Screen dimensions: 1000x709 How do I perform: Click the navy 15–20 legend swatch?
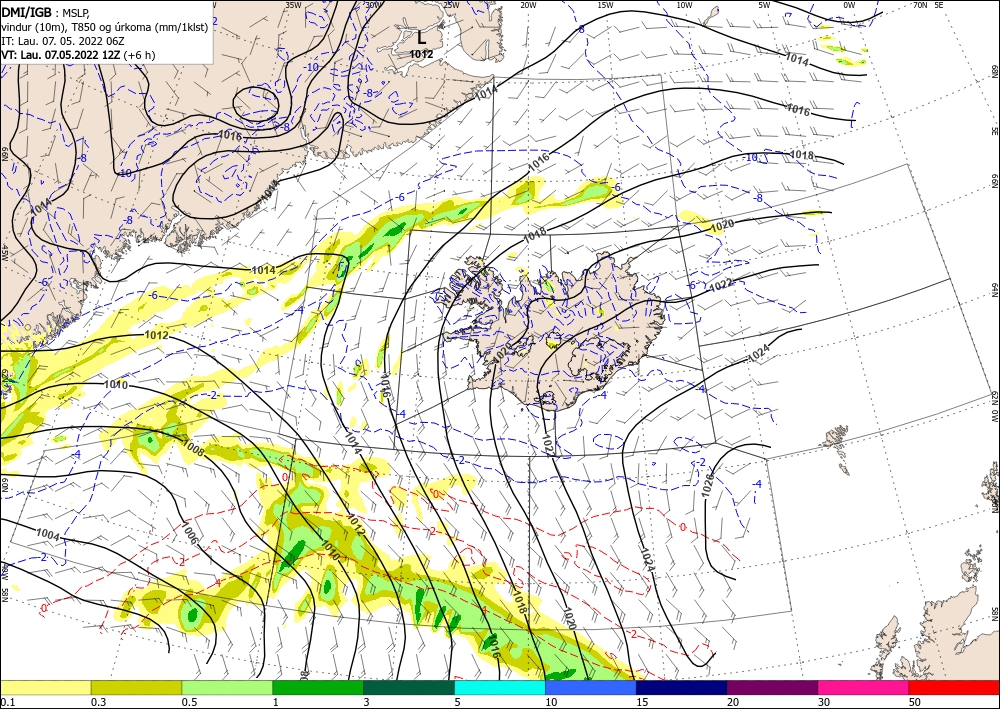(x=682, y=687)
